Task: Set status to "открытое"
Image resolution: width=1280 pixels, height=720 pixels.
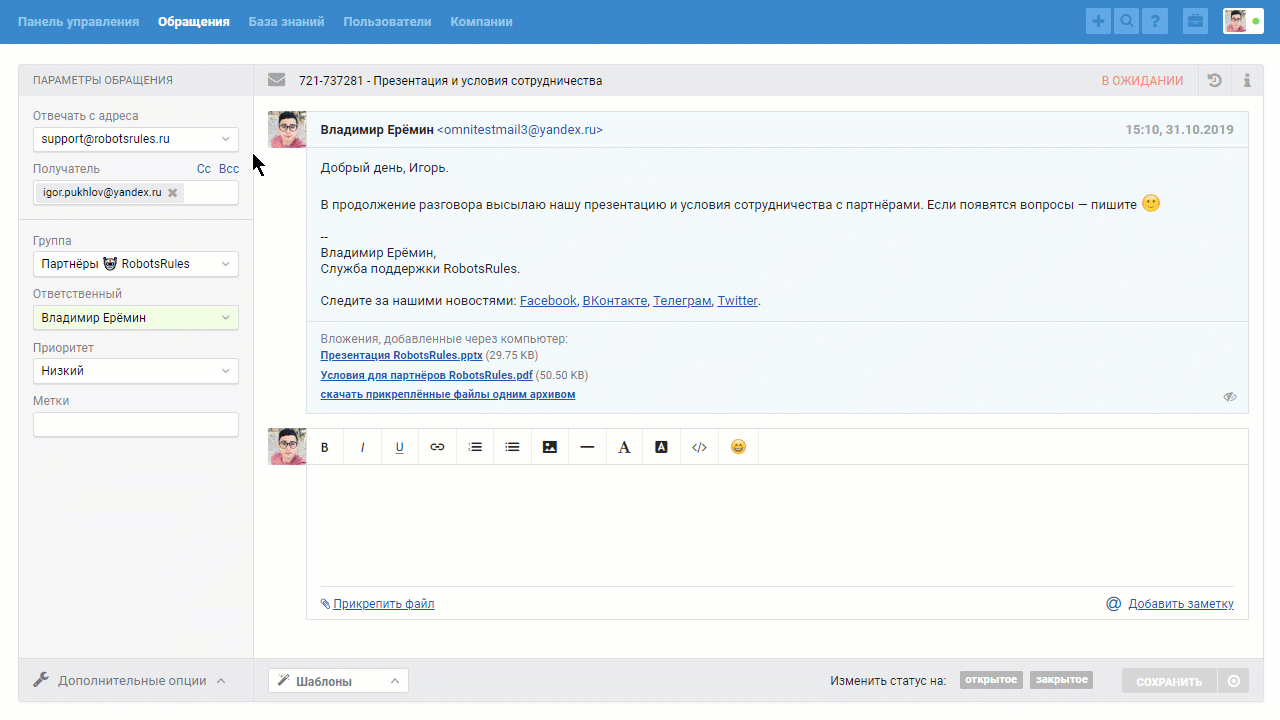Action: (991, 680)
